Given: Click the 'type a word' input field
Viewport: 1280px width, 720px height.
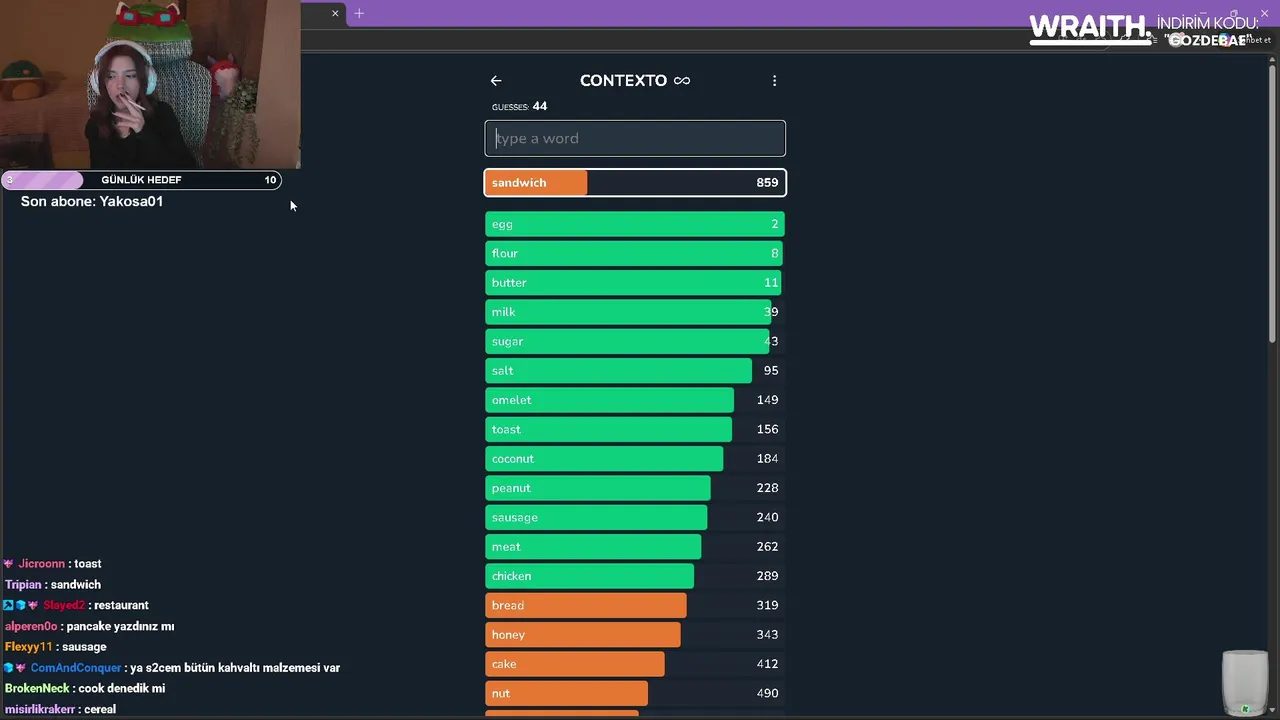Looking at the screenshot, I should click(635, 138).
